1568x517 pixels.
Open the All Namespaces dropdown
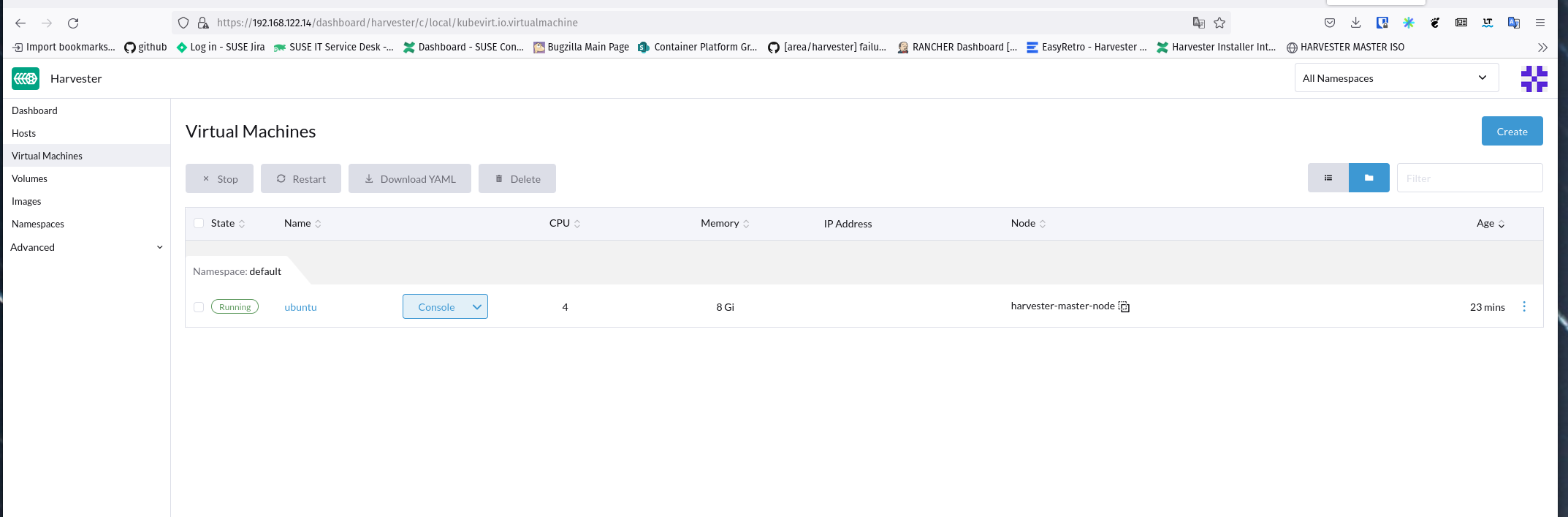[1396, 78]
